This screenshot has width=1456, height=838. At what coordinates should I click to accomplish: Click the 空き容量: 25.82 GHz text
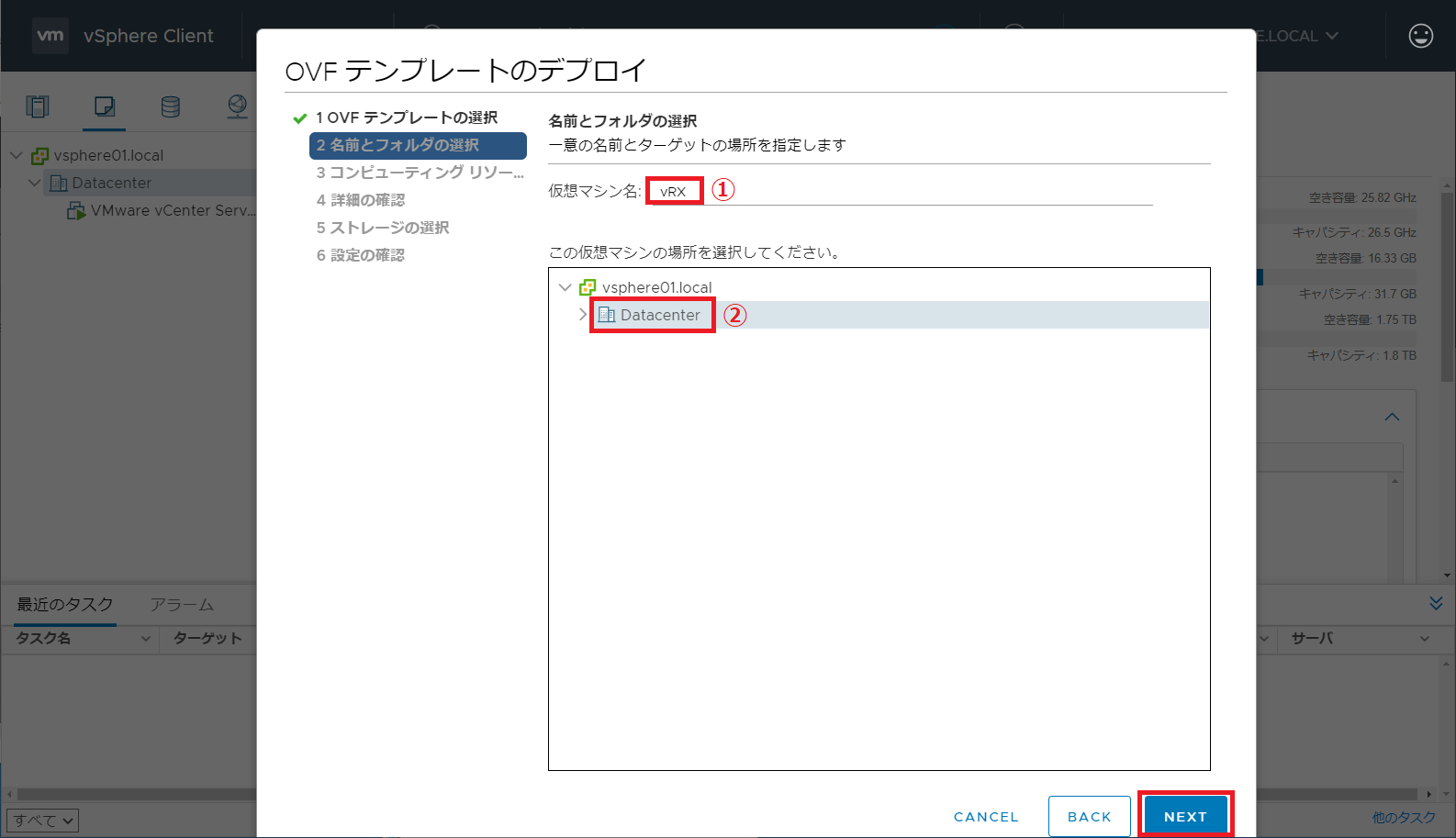[x=1362, y=197]
